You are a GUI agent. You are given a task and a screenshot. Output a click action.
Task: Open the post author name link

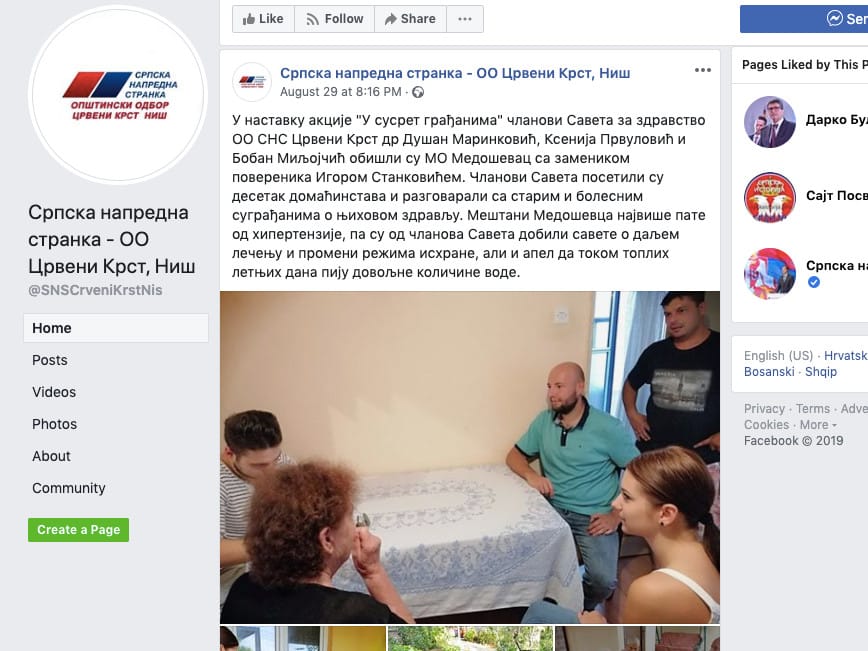pos(455,73)
